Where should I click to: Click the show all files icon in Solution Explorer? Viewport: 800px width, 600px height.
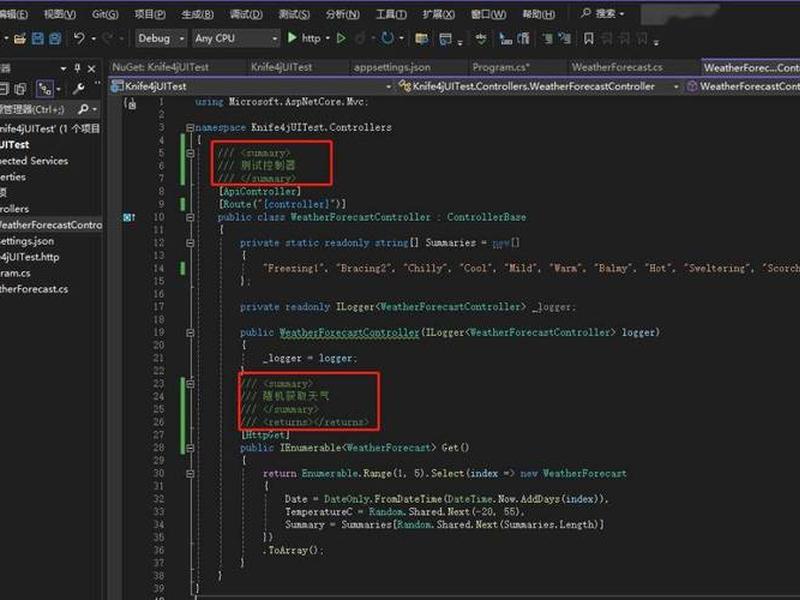(20, 89)
